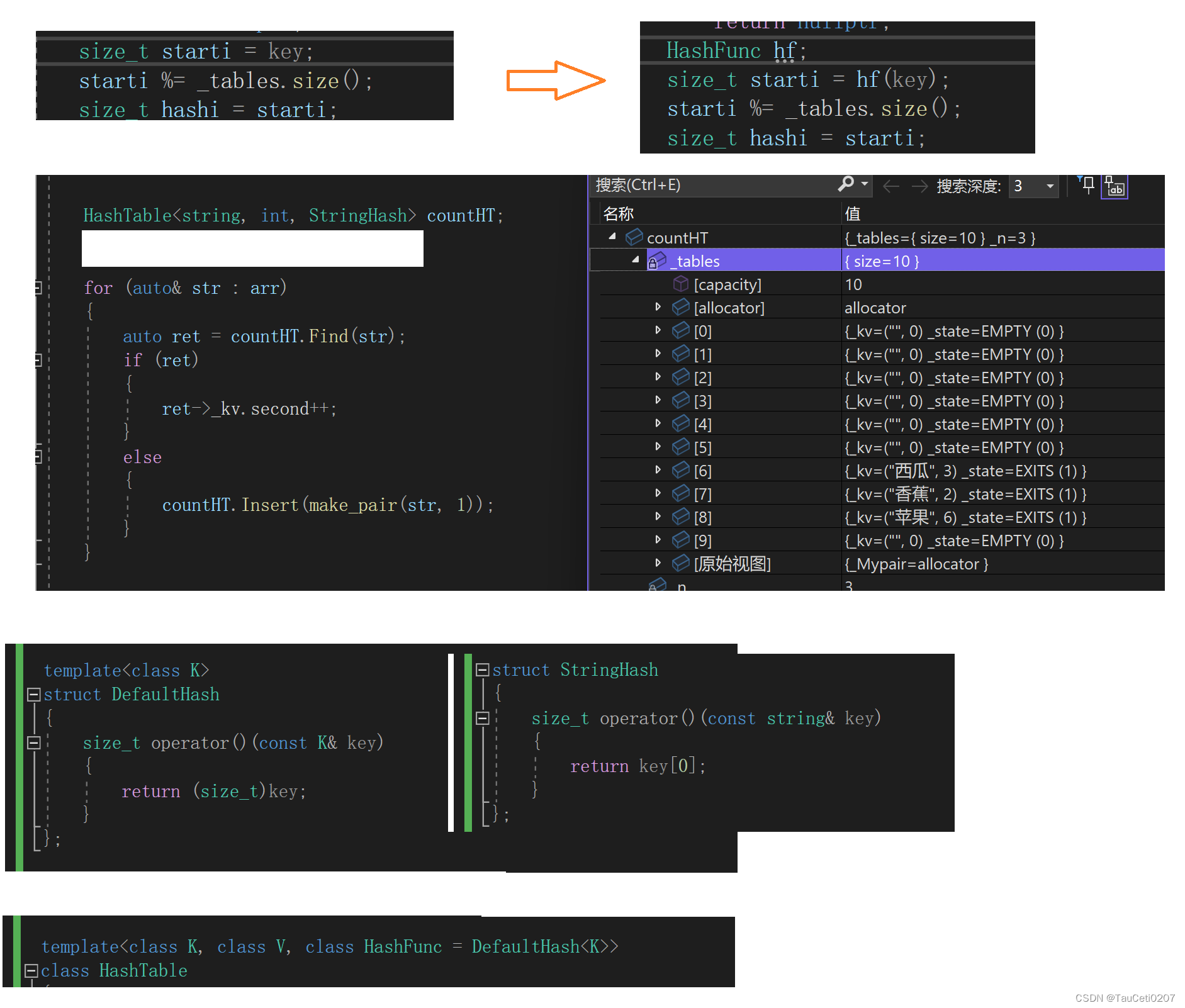
Task: Click the [0] element object icon
Action: [680, 330]
